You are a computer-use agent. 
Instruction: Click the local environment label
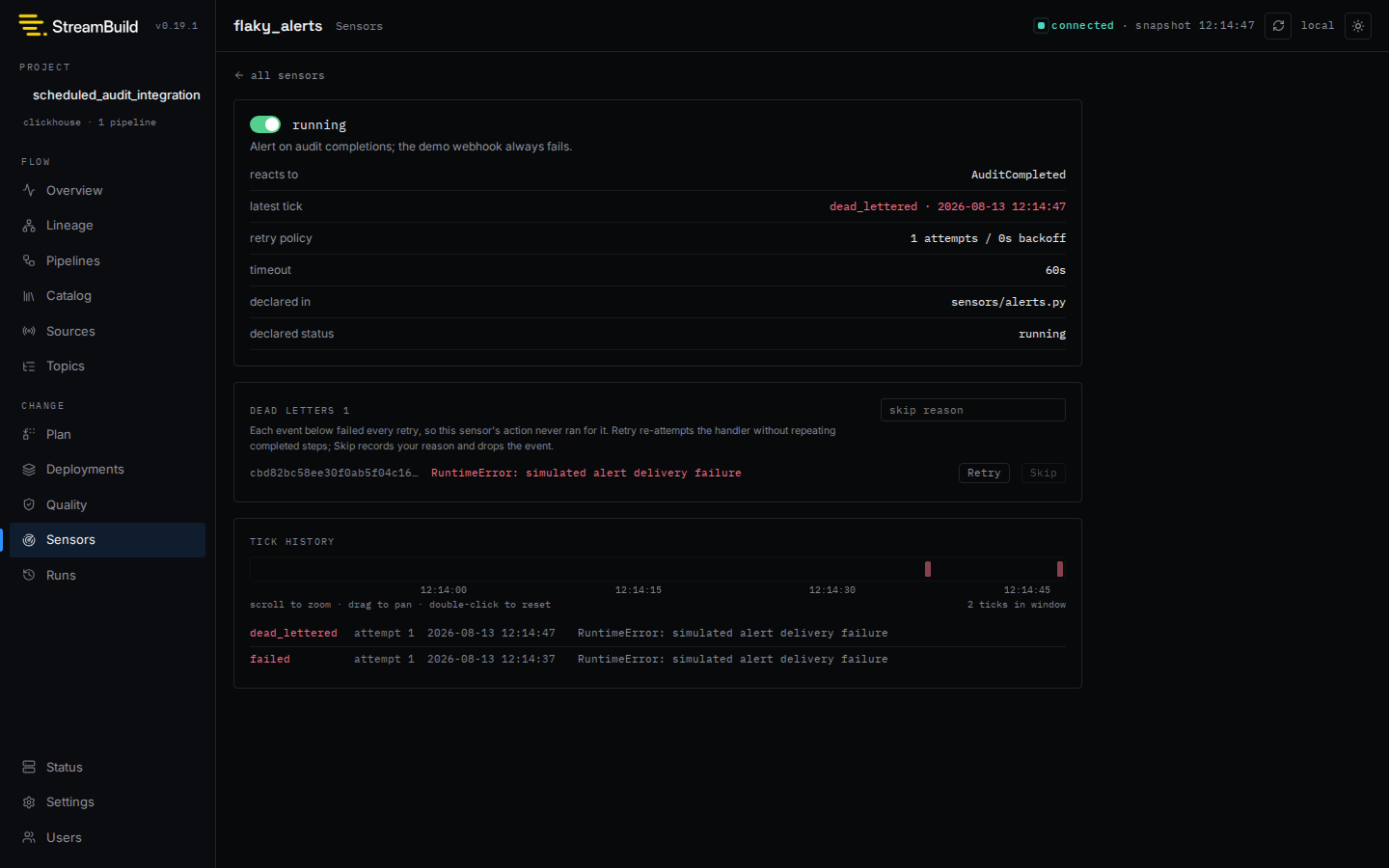pos(1317,26)
